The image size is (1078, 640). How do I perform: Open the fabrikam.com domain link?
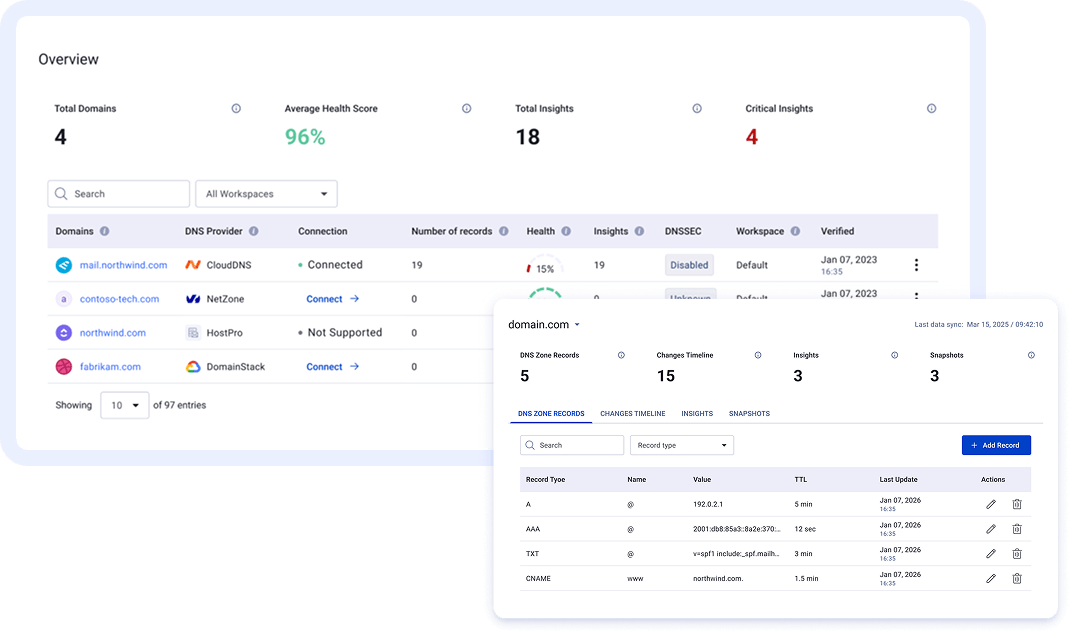coord(110,367)
